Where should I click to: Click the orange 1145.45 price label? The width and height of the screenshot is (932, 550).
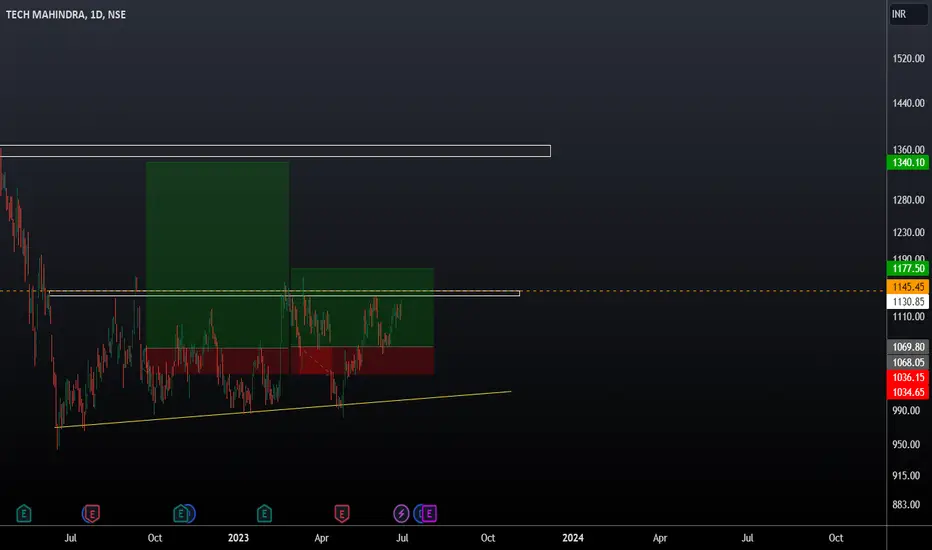[908, 287]
